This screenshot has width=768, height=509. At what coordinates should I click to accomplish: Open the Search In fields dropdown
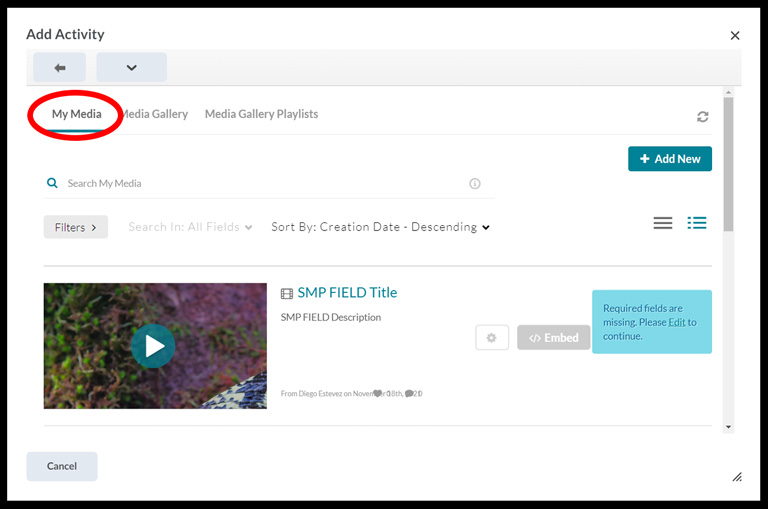point(190,227)
